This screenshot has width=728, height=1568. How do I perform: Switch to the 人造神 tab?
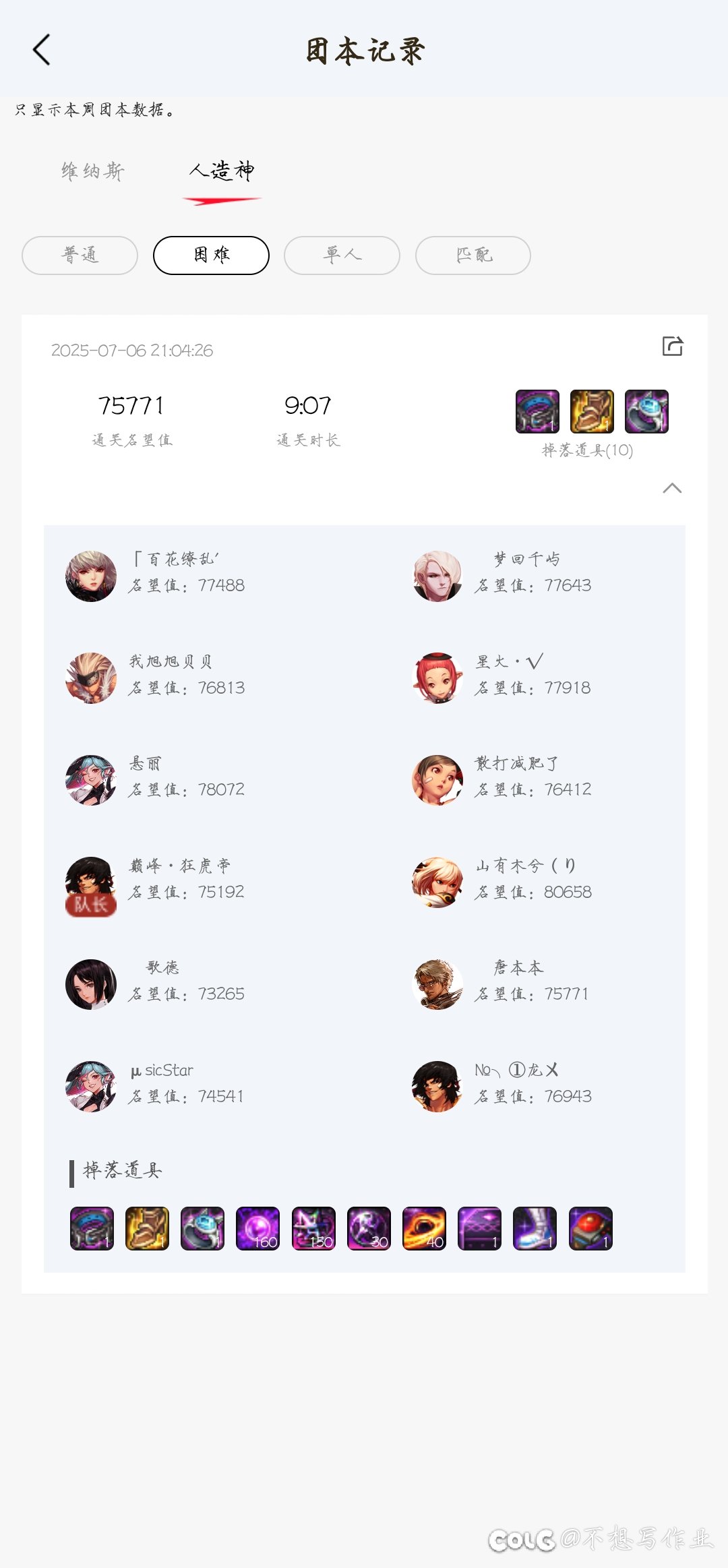pos(222,171)
